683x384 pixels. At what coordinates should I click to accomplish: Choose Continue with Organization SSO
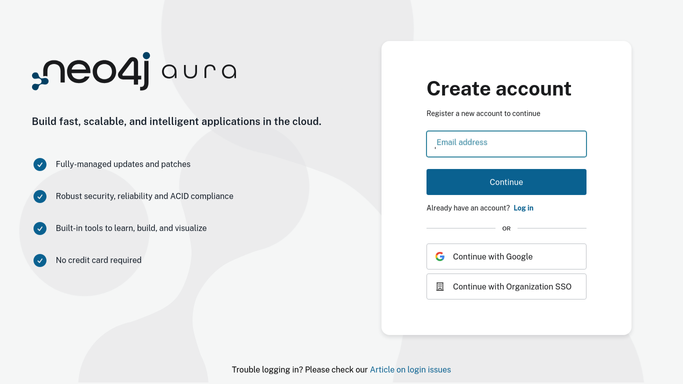coord(506,286)
